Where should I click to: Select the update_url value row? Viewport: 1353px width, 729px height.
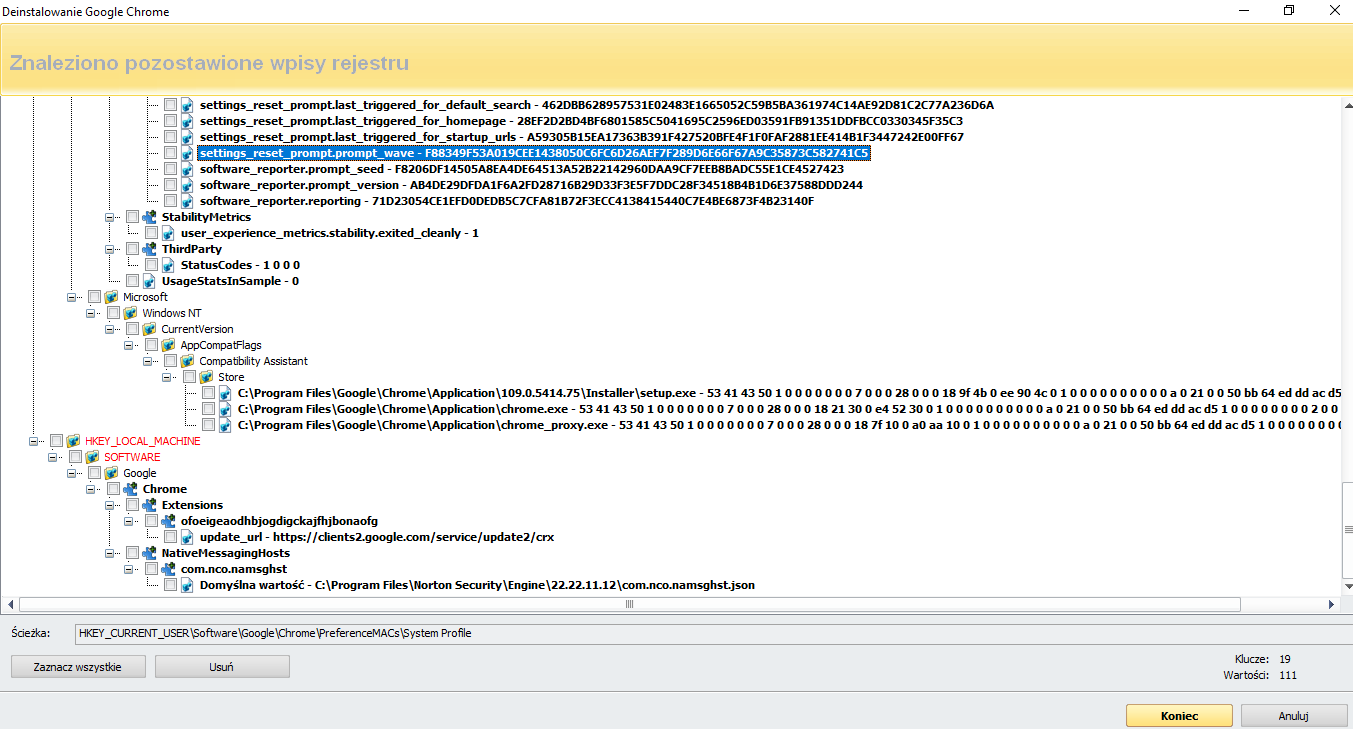click(377, 537)
